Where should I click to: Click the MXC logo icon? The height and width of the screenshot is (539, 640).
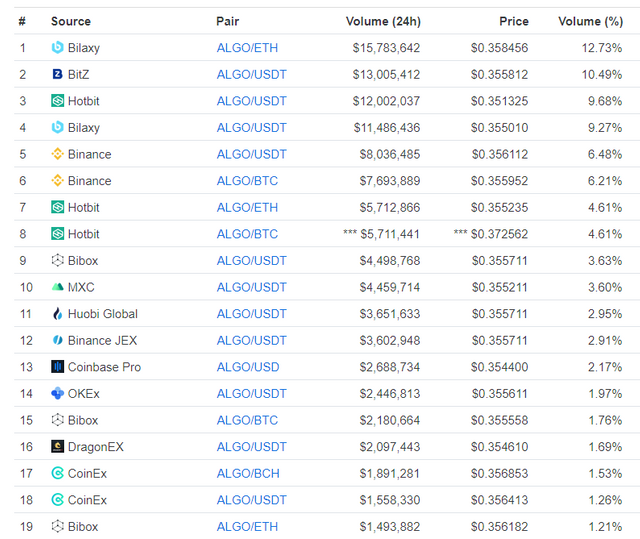pyautogui.click(x=58, y=287)
